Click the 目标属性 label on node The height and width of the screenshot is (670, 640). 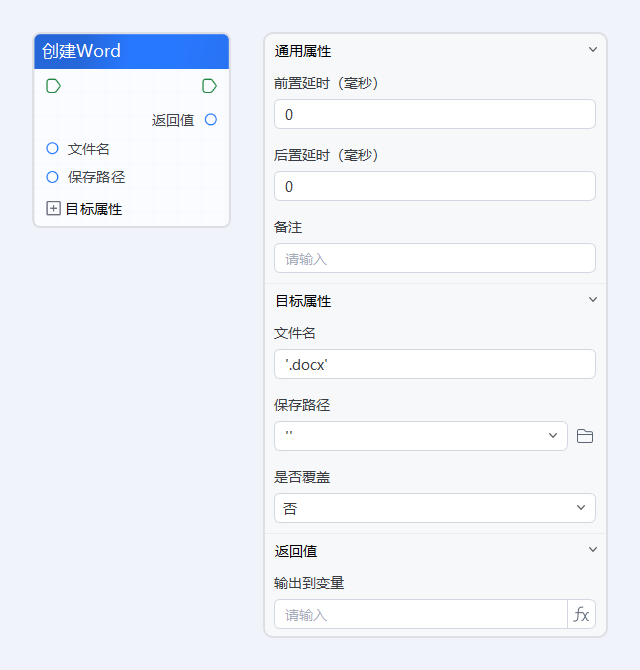pos(94,209)
